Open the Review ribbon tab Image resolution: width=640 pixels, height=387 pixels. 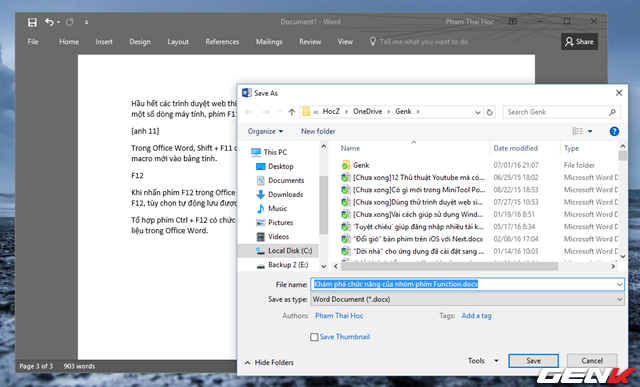click(x=310, y=42)
